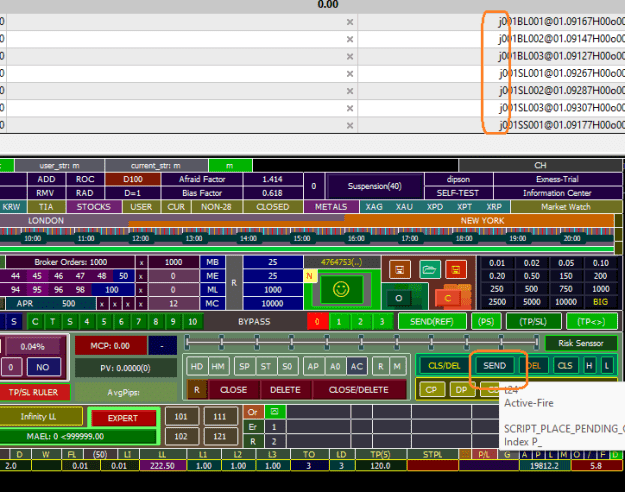Screen dimensions: 625x492
Task: Click the CLS/DEL button
Action: (444, 366)
